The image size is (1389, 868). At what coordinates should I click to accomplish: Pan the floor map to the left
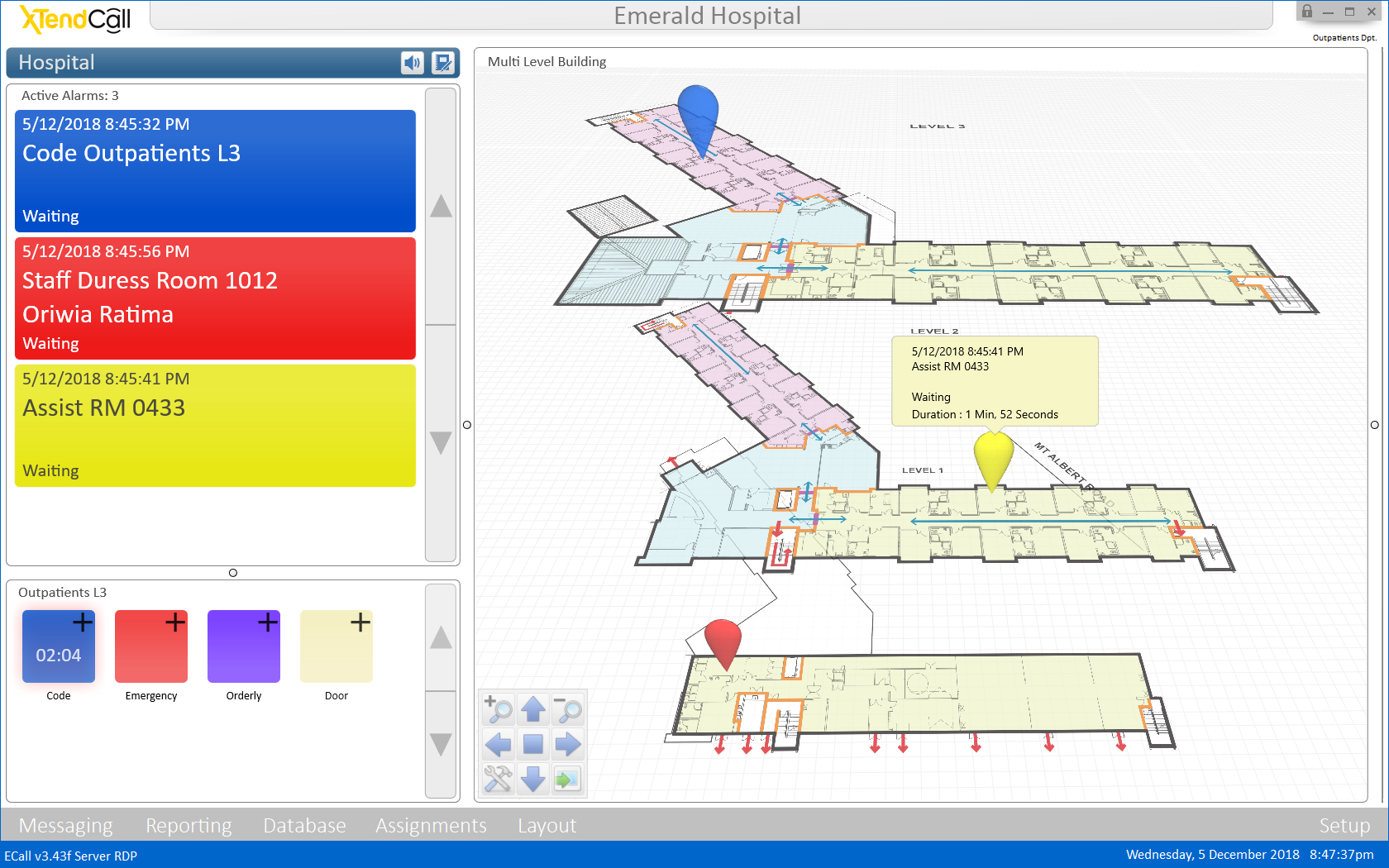coord(499,745)
